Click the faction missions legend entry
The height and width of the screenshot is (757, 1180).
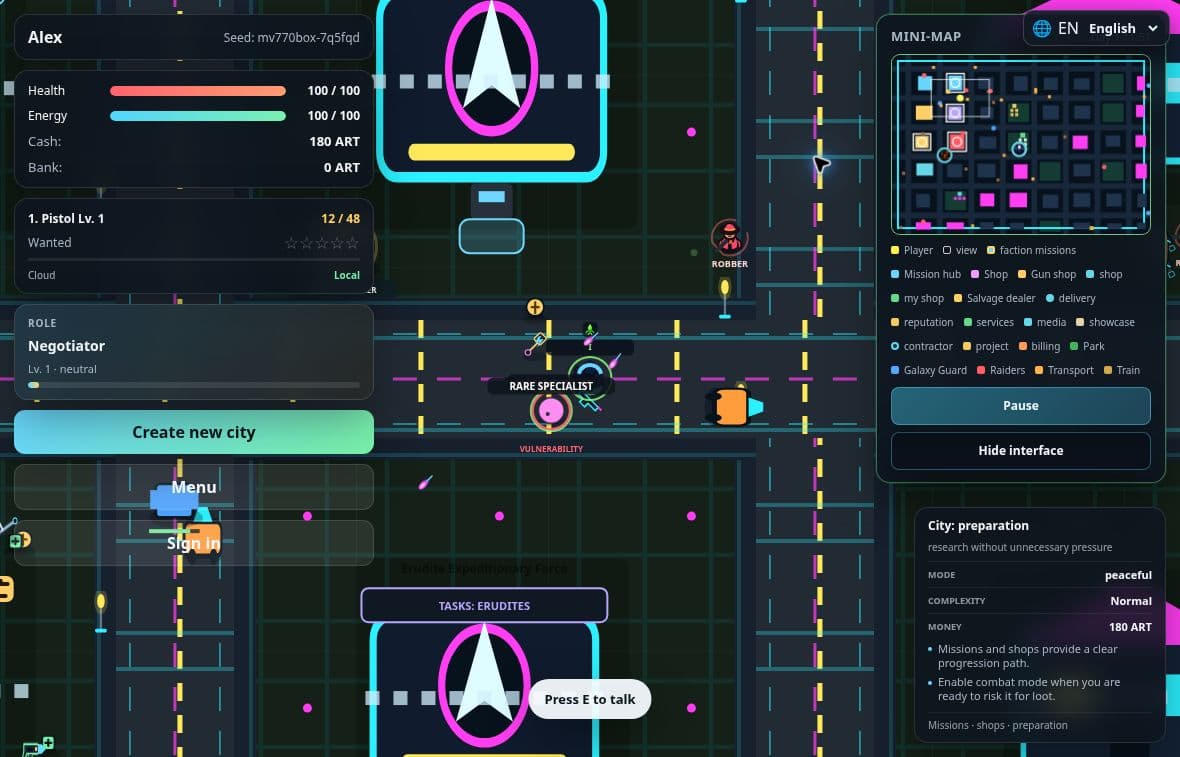[x=1031, y=251]
